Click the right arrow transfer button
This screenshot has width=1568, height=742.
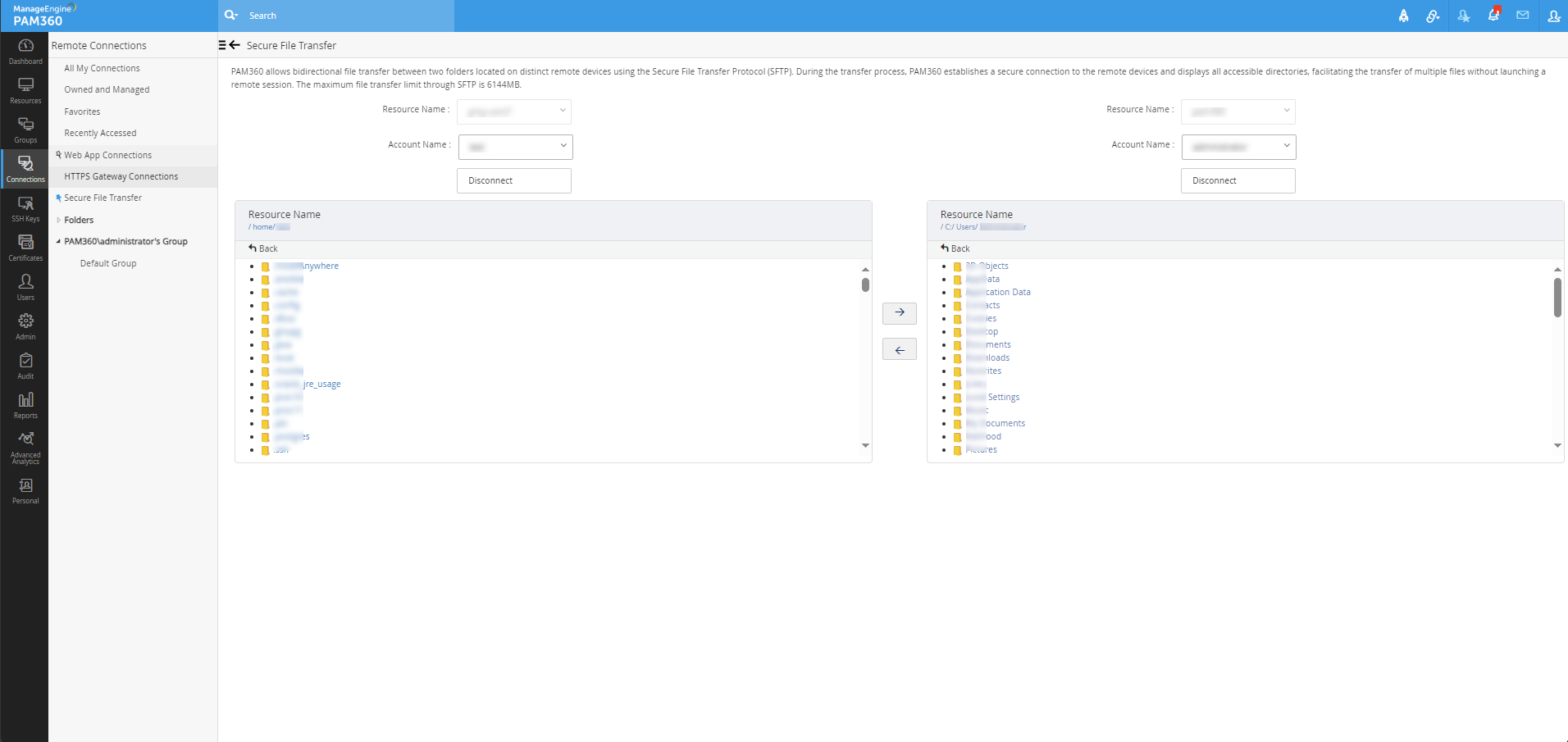click(900, 312)
